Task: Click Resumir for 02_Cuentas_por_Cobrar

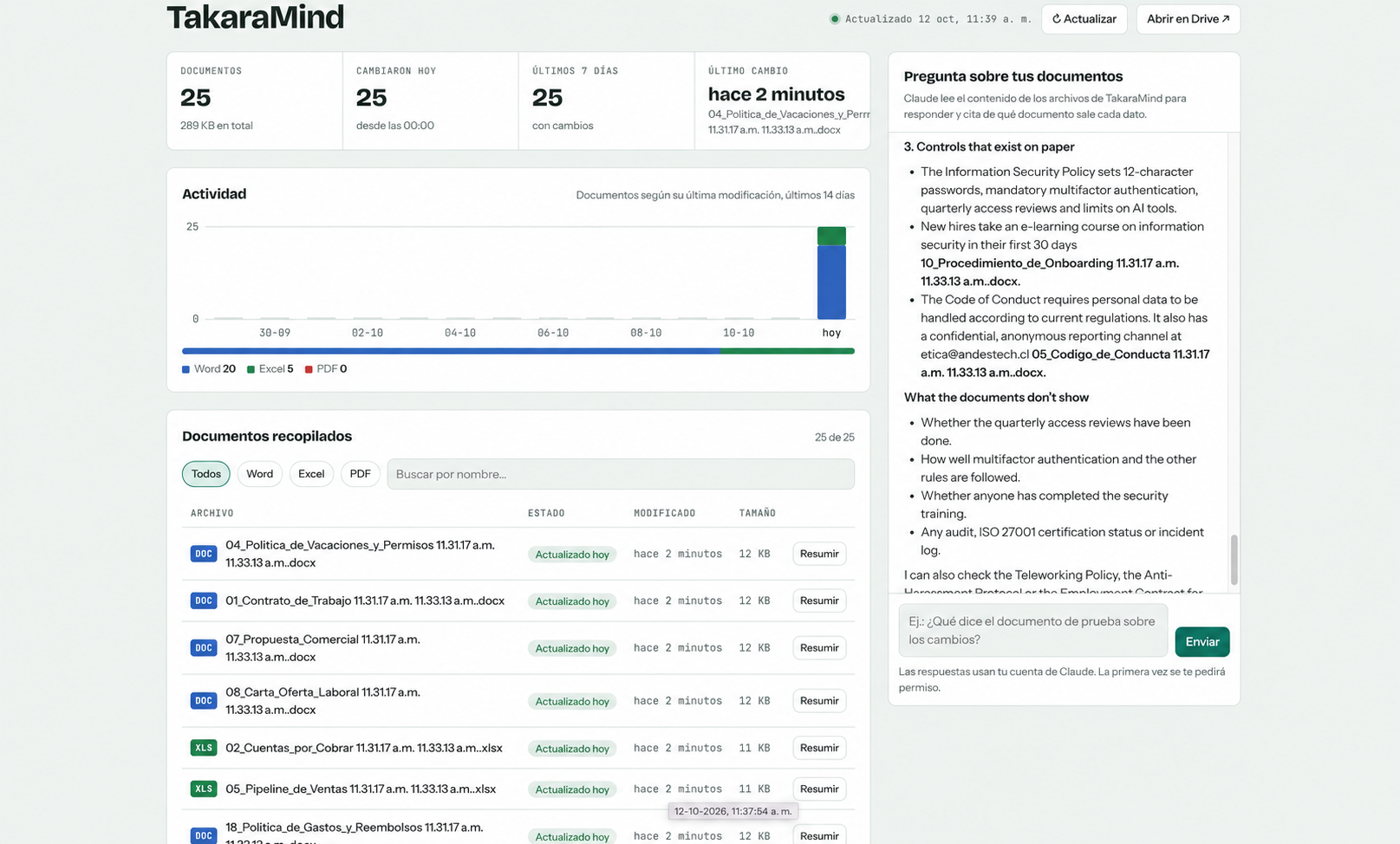Action: tap(819, 748)
